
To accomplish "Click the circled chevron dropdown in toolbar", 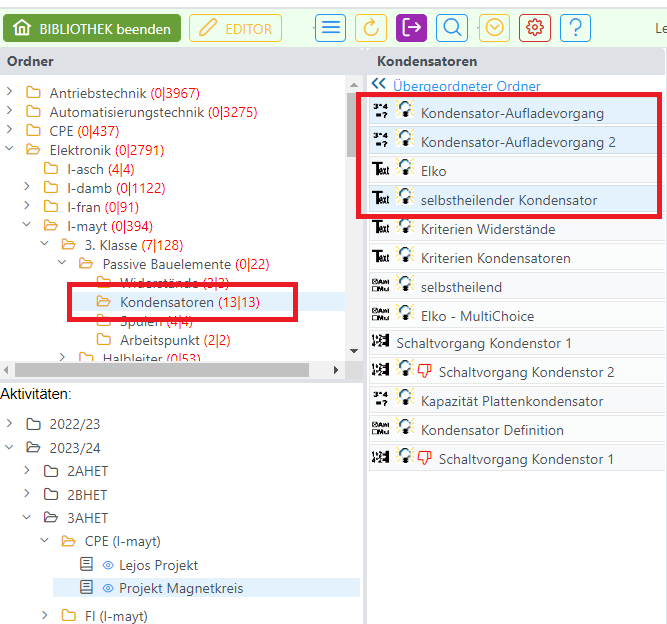I will pos(493,28).
